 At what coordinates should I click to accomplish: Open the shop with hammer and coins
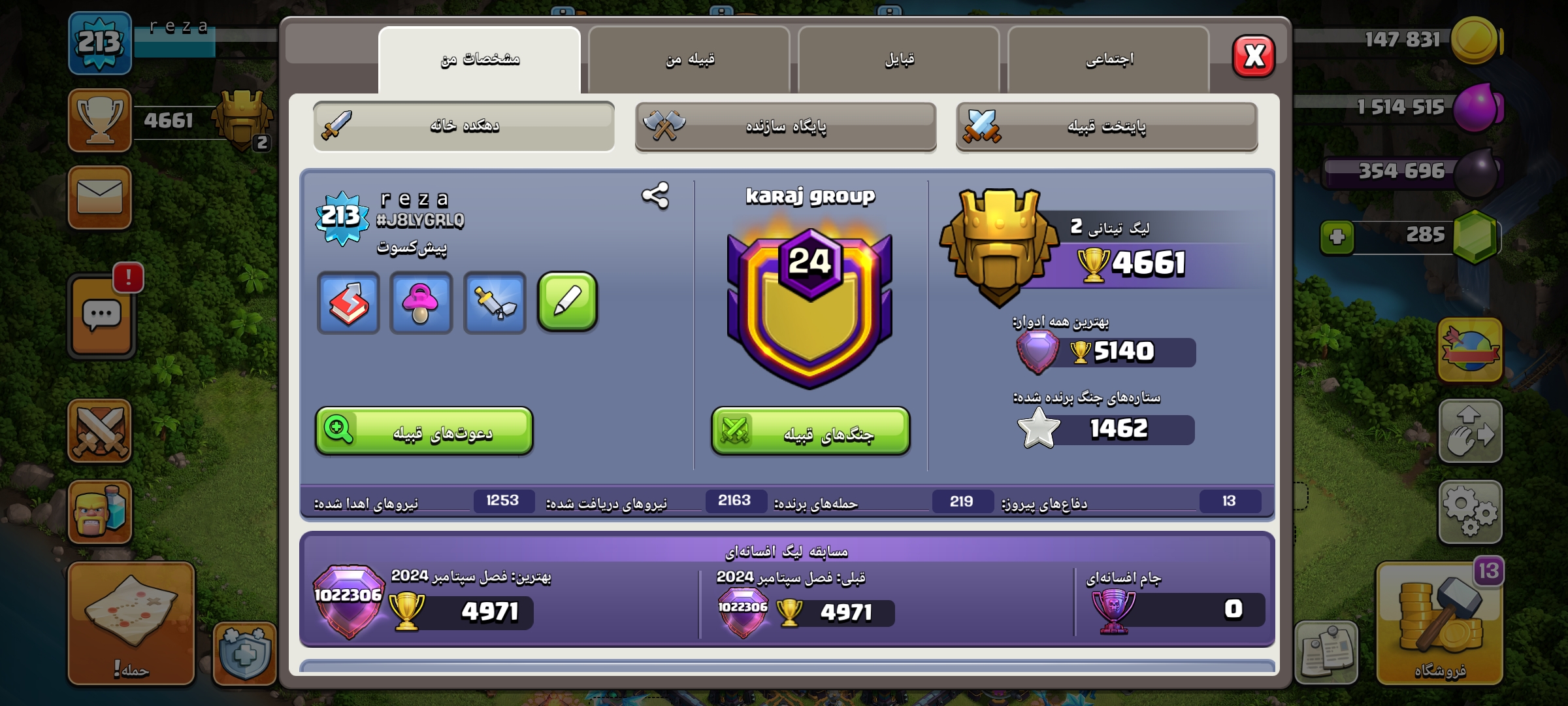1439,623
